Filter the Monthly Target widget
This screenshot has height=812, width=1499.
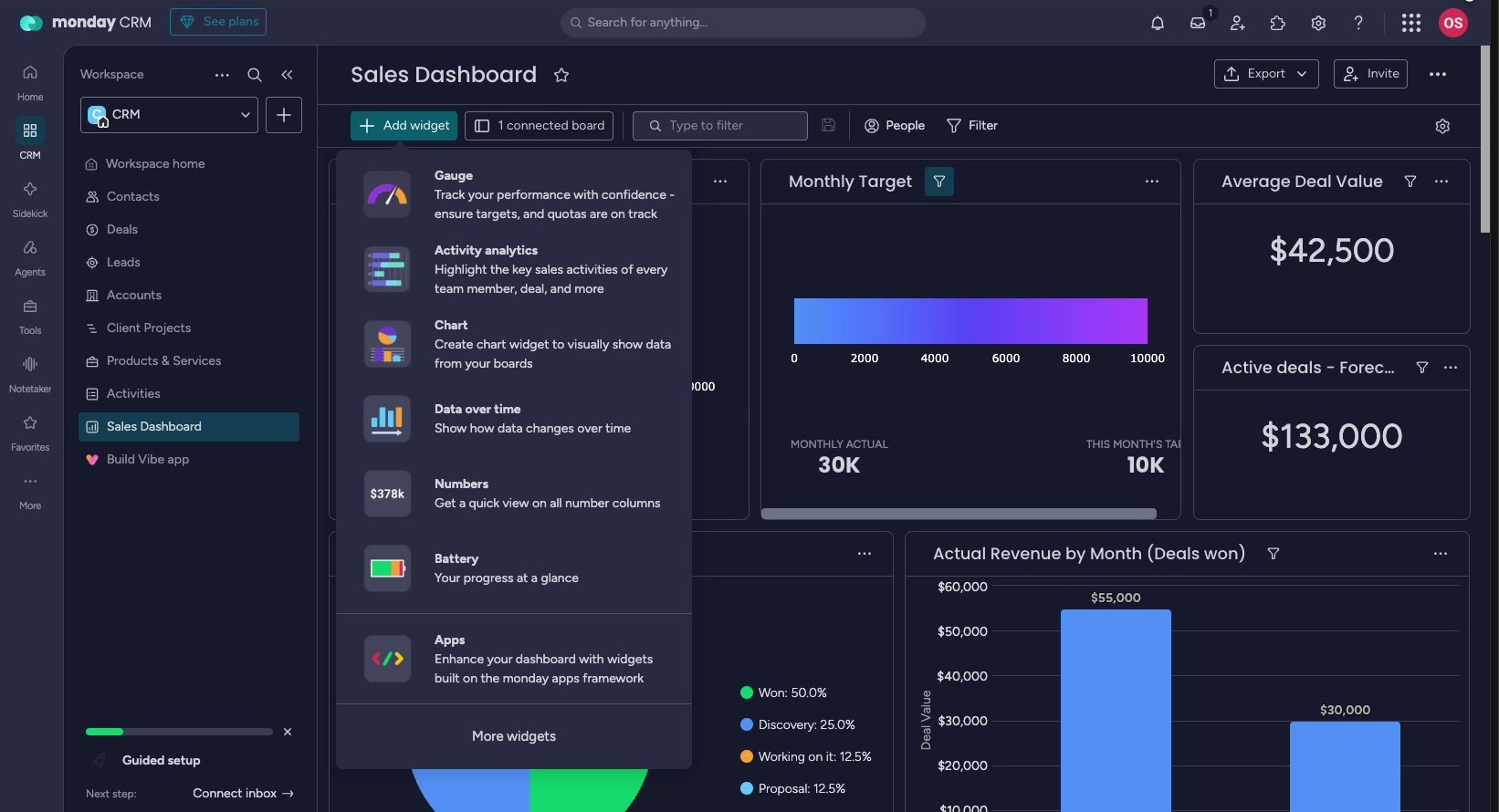click(939, 182)
